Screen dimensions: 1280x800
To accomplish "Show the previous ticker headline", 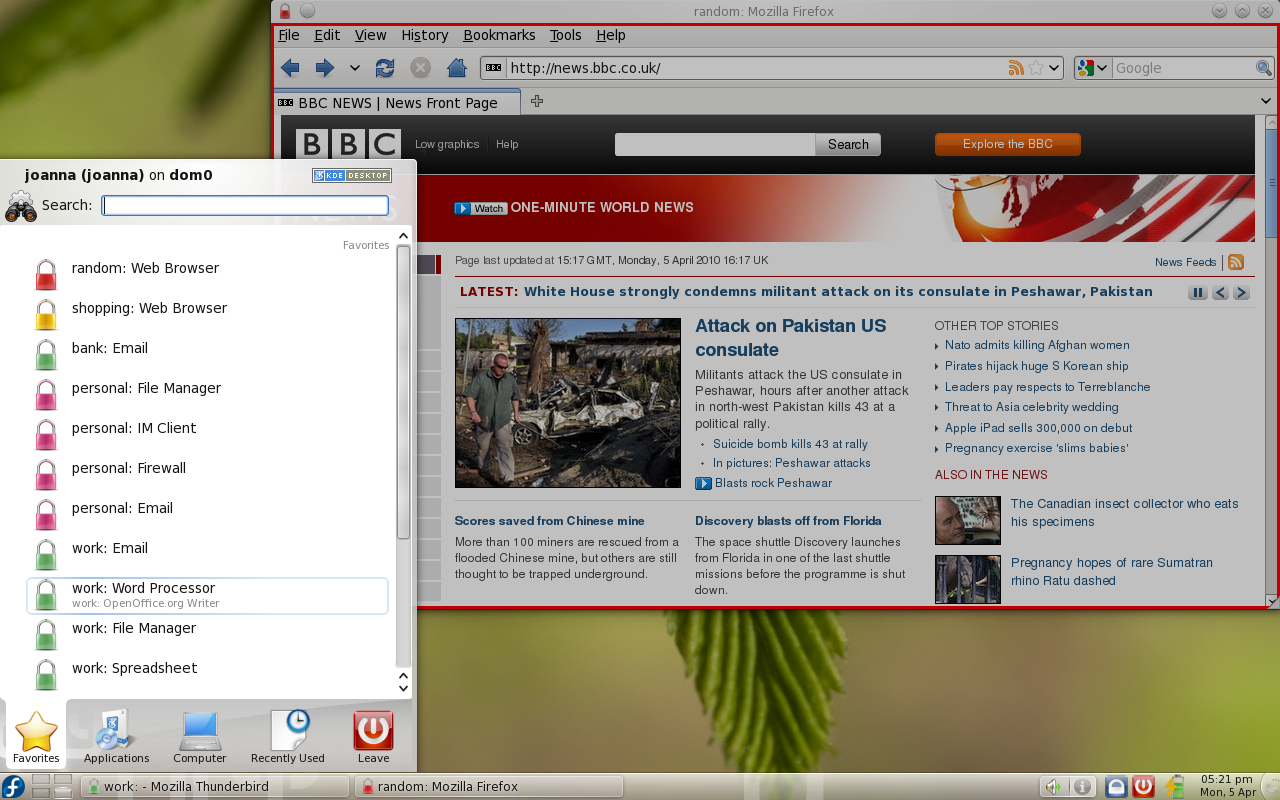I will pos(1220,293).
